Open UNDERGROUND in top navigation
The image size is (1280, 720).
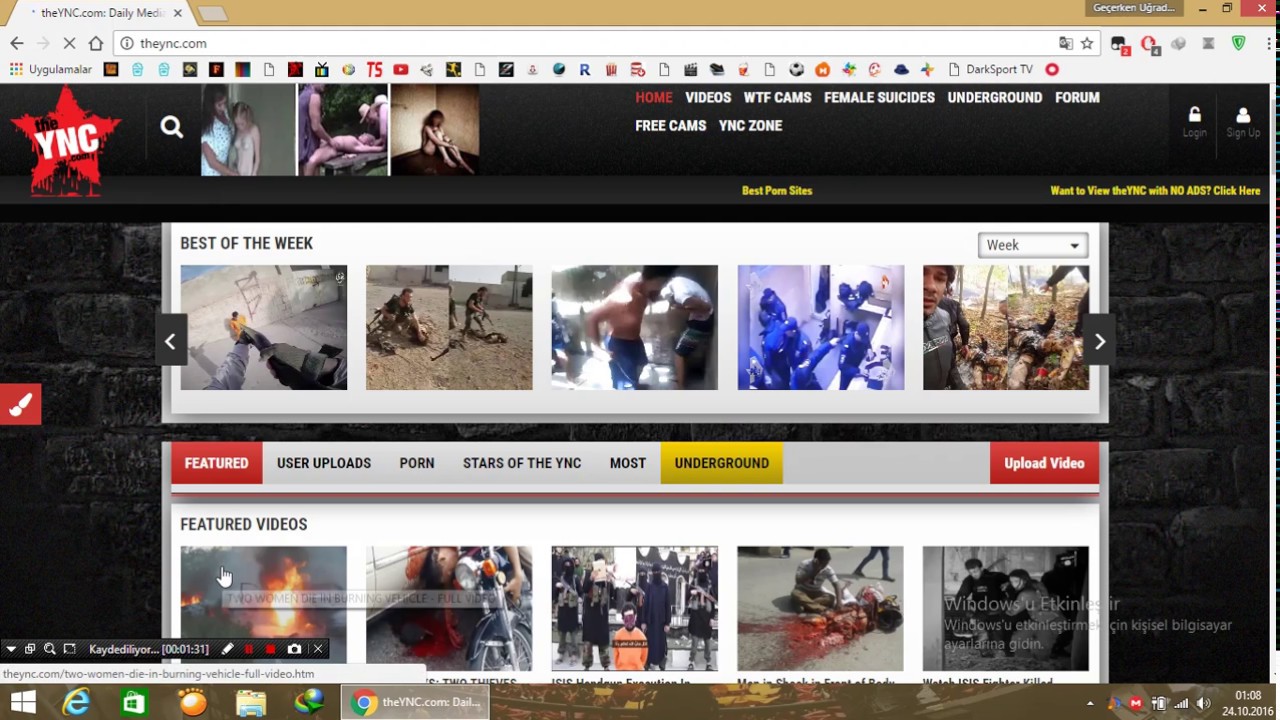994,97
